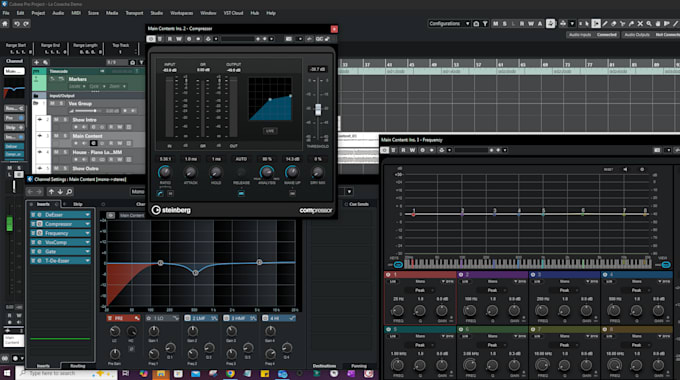Switch to Strip tab in Channel Settings
This screenshot has height=380, width=680.
pos(78,204)
